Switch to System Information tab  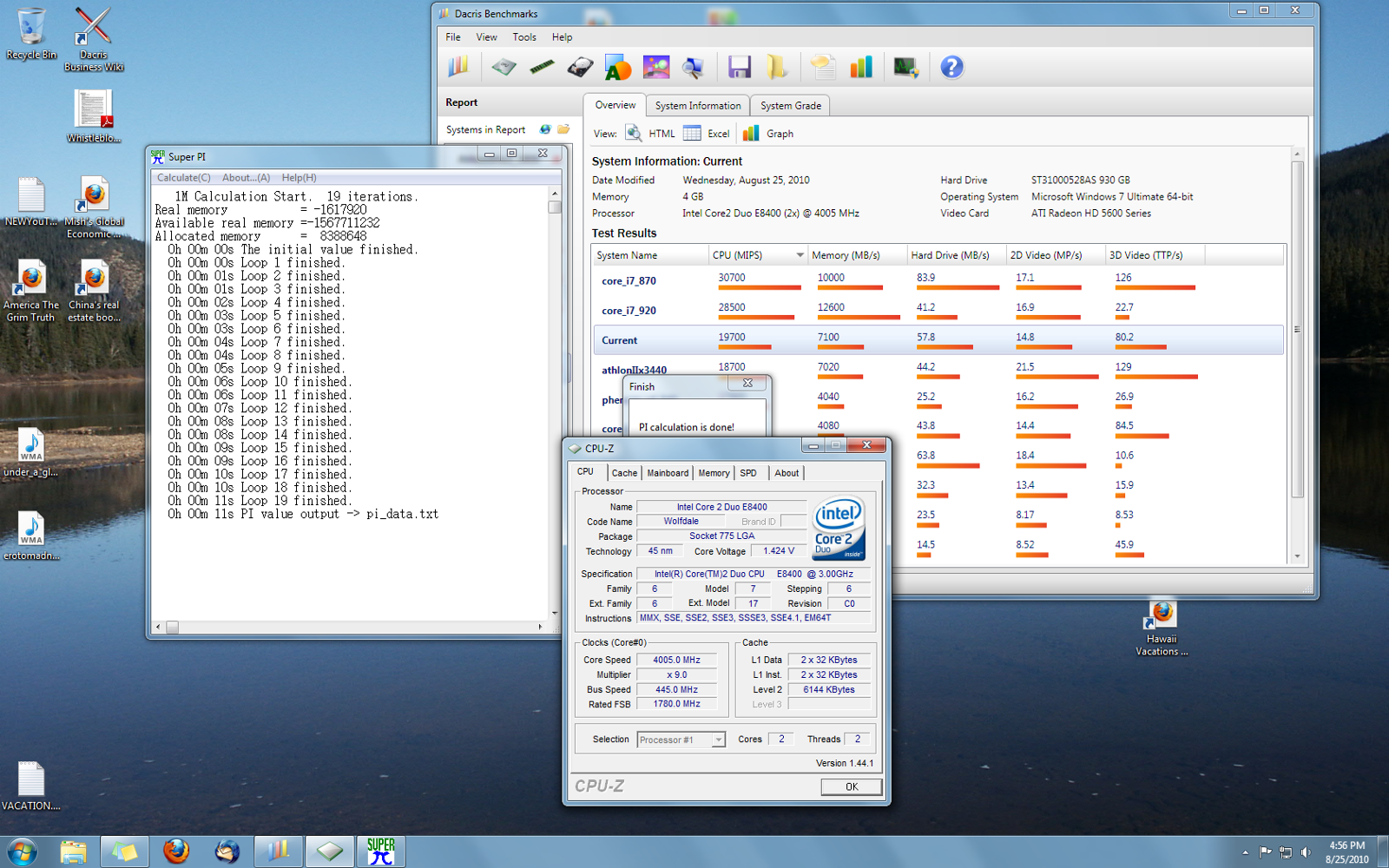[698, 105]
